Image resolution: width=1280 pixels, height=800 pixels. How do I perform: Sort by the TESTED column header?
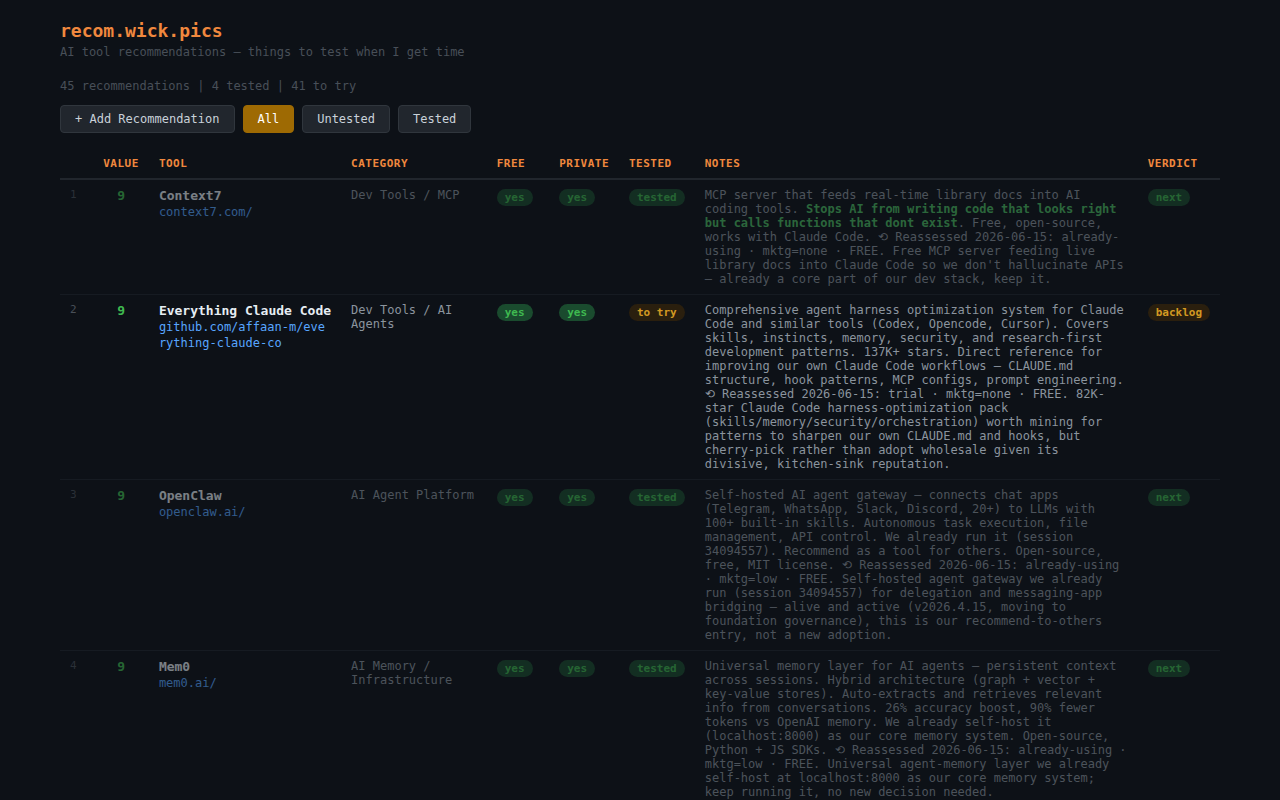(x=650, y=163)
